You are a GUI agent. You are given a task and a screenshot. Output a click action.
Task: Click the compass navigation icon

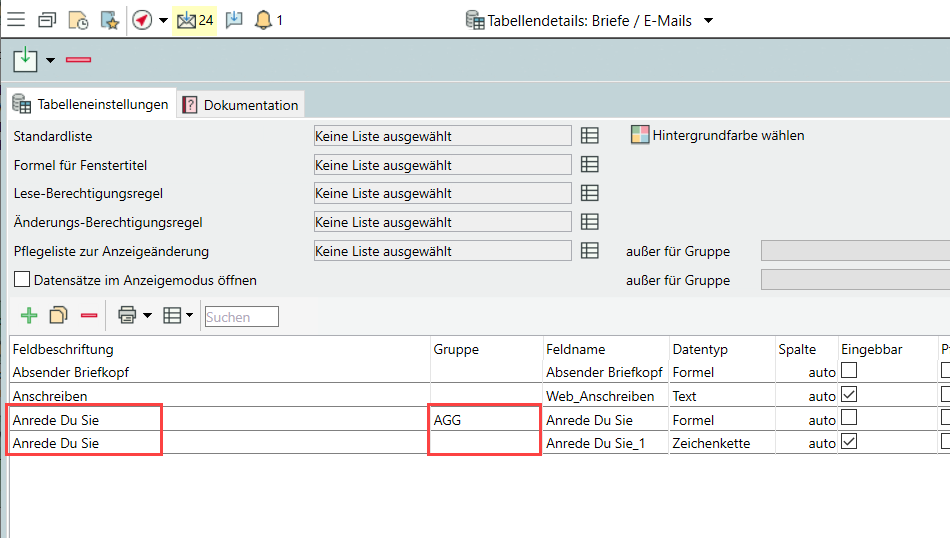142,20
